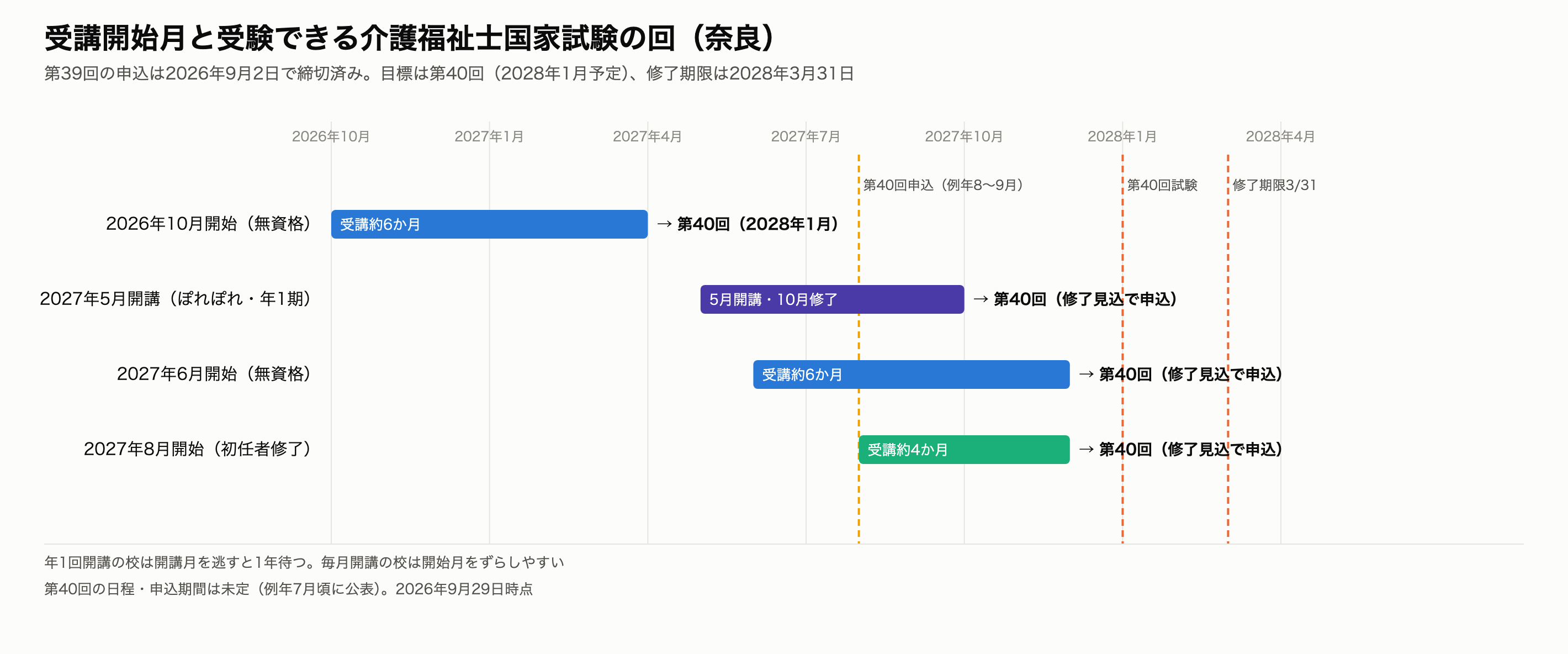Click the result text 第40回（2028年1月）

[758, 224]
